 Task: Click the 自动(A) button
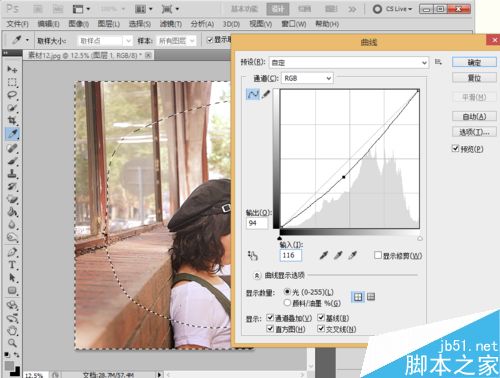[474, 116]
